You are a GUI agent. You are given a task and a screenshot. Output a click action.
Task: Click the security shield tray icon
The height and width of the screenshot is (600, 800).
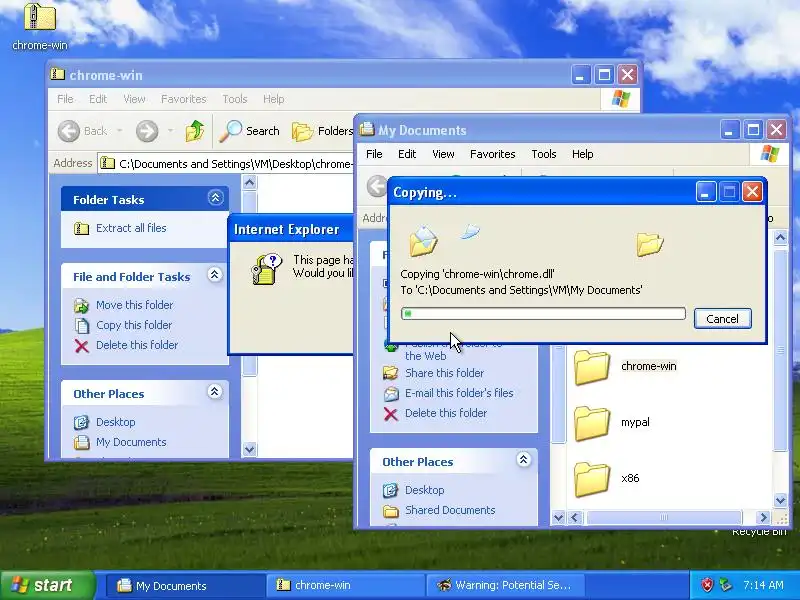click(707, 585)
